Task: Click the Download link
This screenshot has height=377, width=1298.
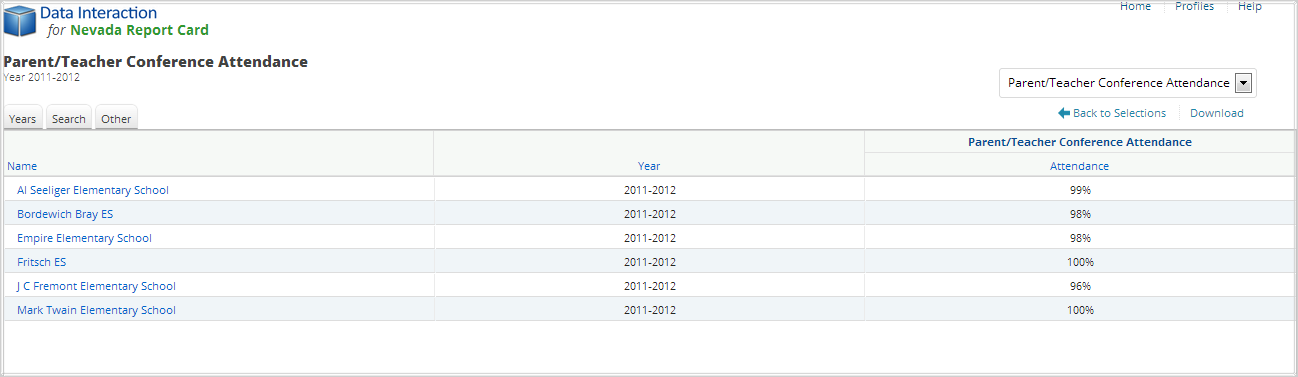Action: pos(1217,113)
